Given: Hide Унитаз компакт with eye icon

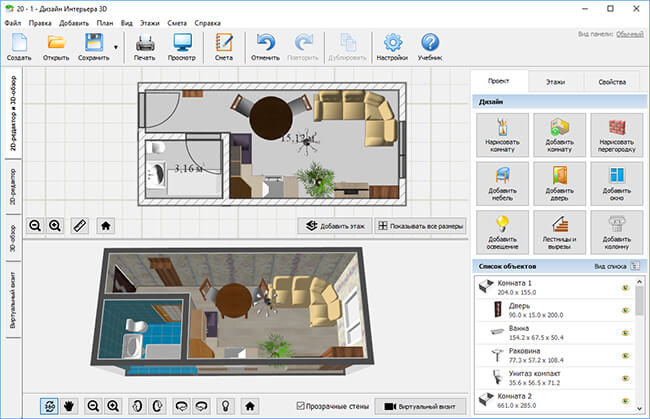Looking at the screenshot, I should tap(626, 378).
